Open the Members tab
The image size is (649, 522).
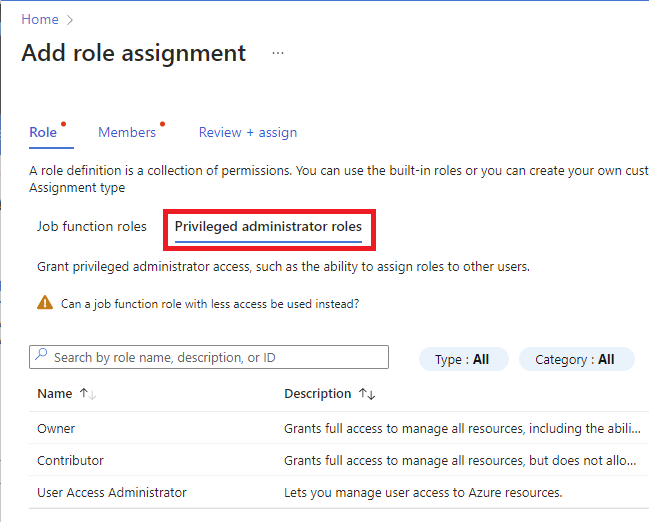tap(127, 132)
